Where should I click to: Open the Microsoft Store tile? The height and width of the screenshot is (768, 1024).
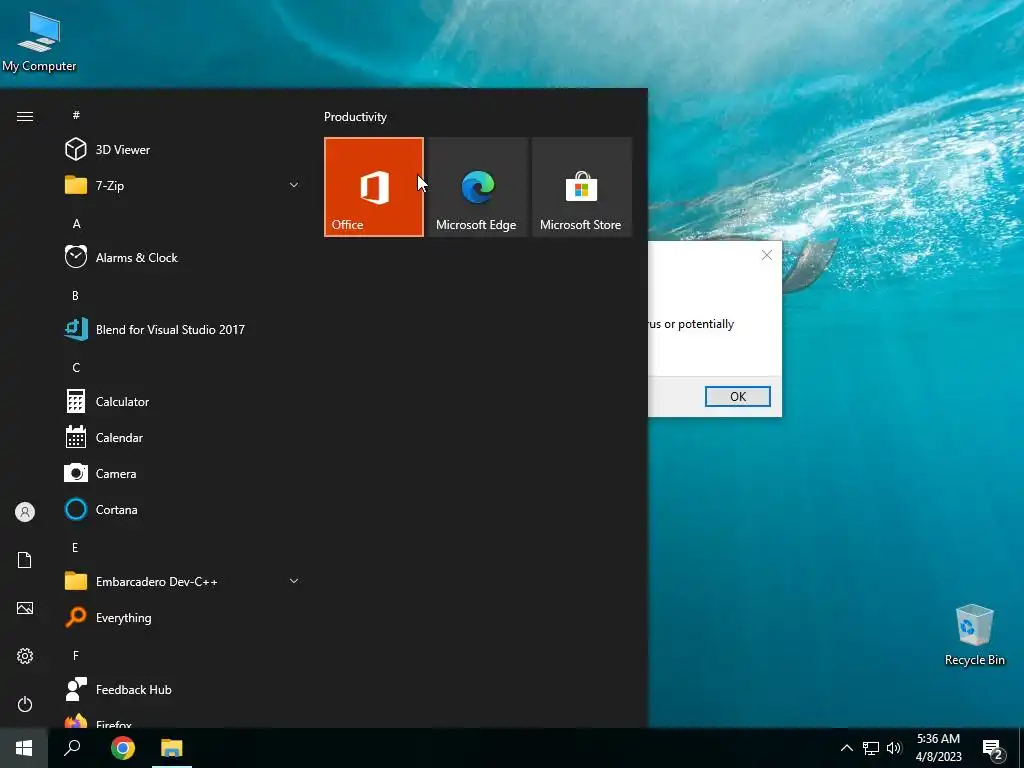(x=582, y=187)
